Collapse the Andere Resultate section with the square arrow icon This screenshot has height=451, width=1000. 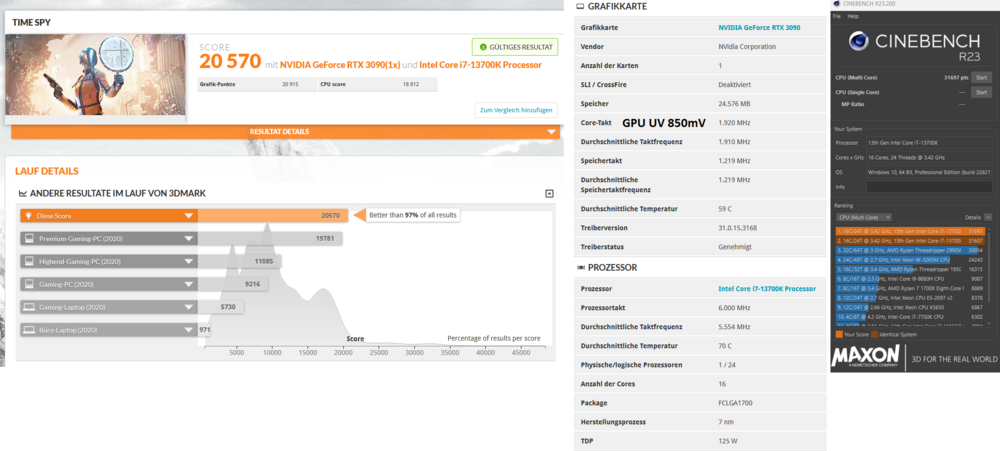point(549,194)
